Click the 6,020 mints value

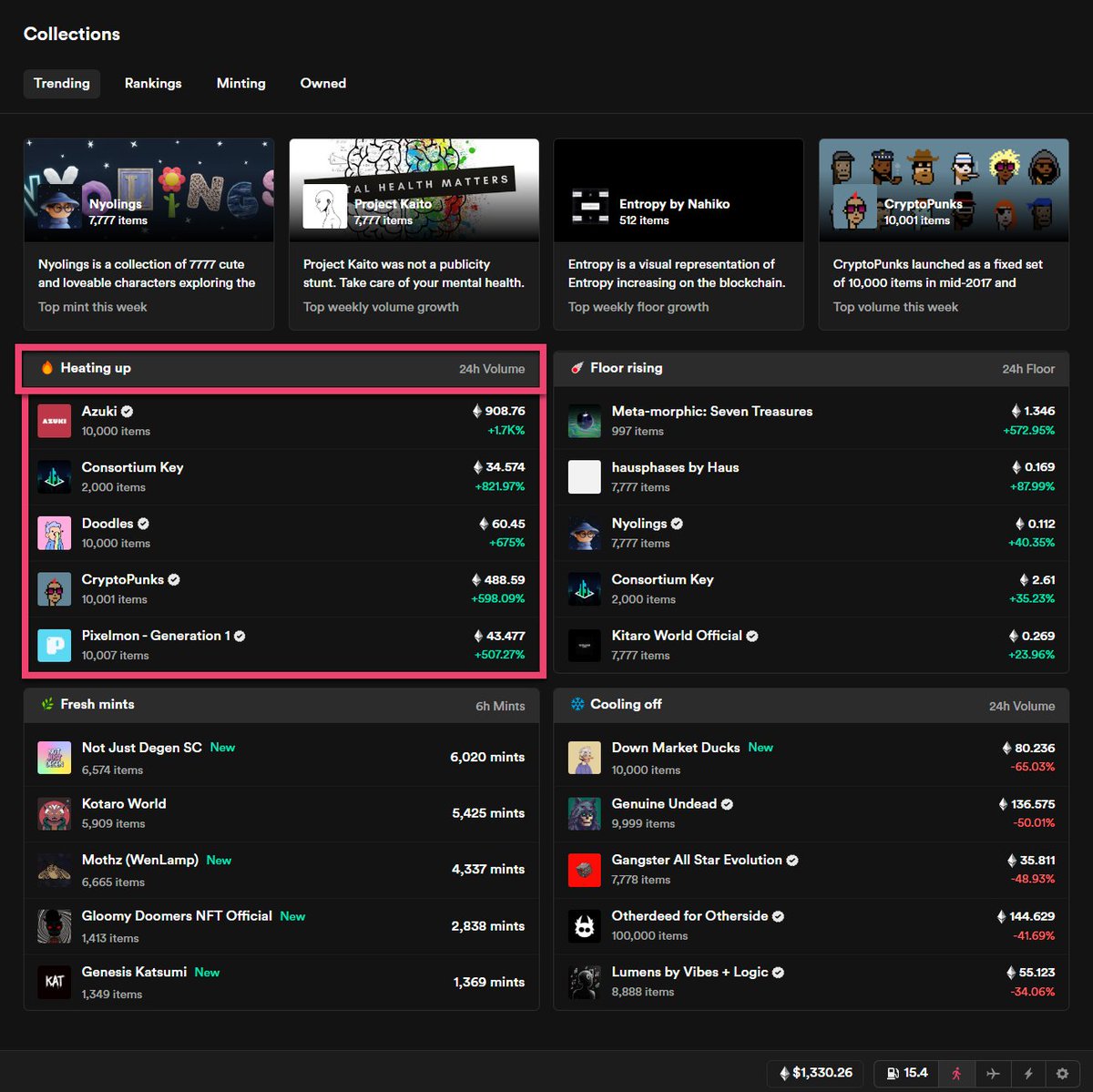487,757
